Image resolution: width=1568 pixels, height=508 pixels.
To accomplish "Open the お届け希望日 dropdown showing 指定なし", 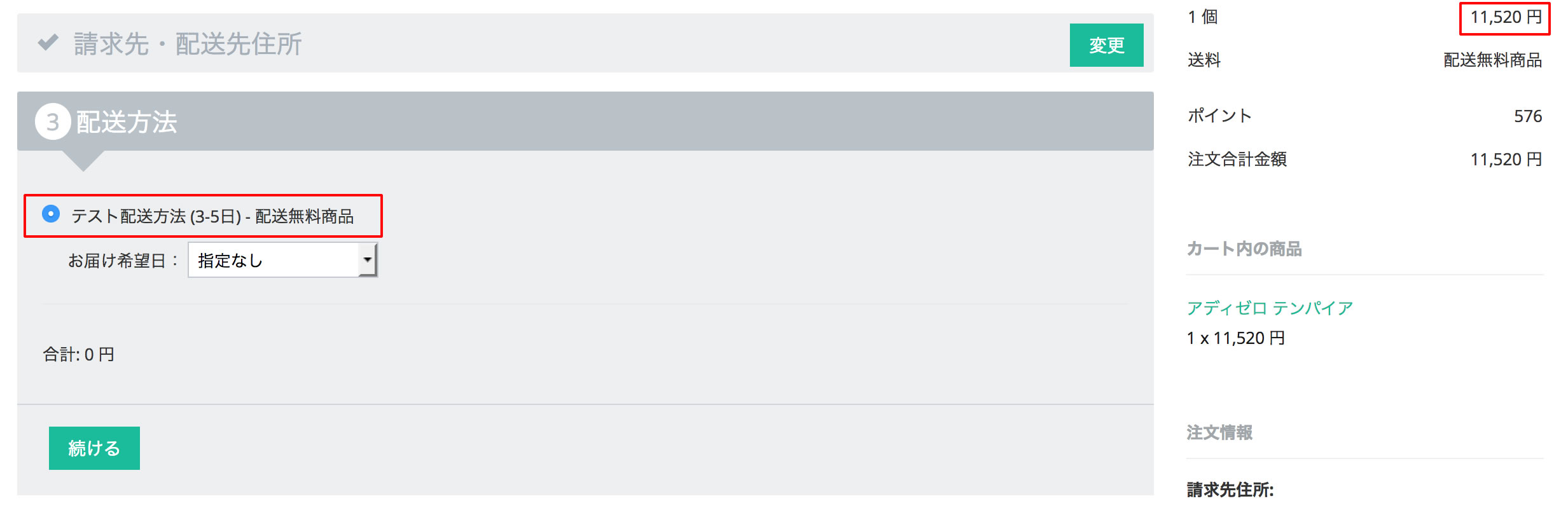I will [282, 259].
